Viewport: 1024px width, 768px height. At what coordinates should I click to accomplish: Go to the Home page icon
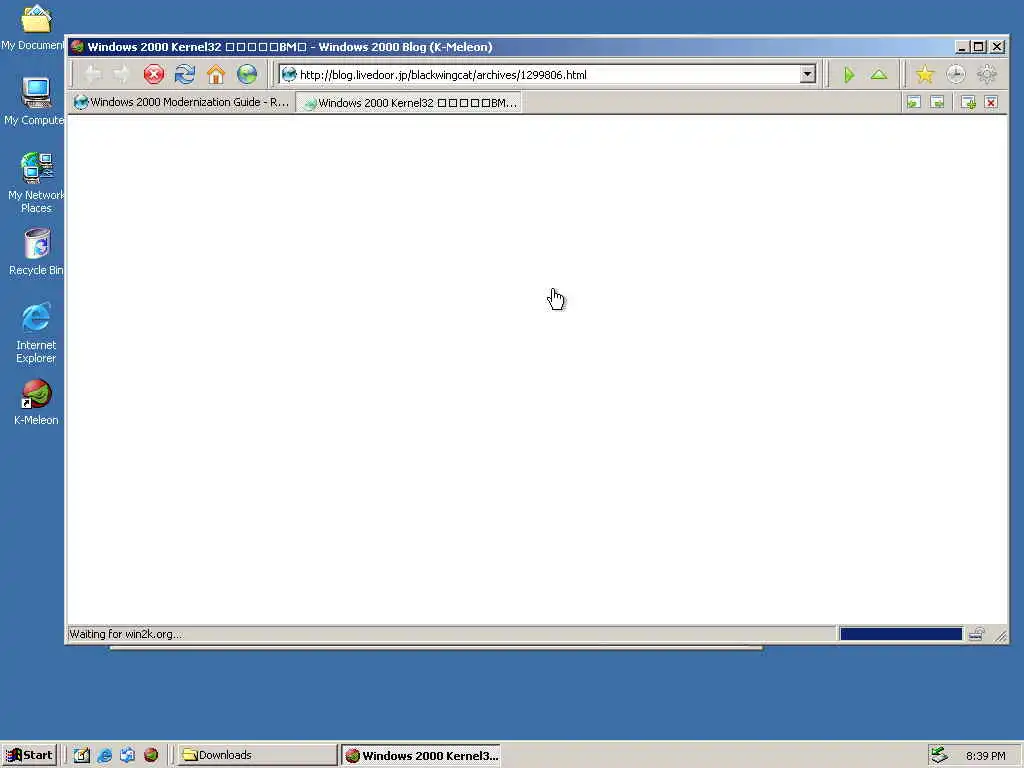point(216,74)
